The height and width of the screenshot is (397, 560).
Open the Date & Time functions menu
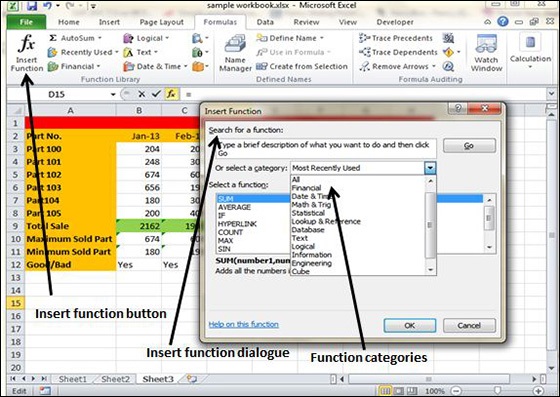(x=155, y=66)
